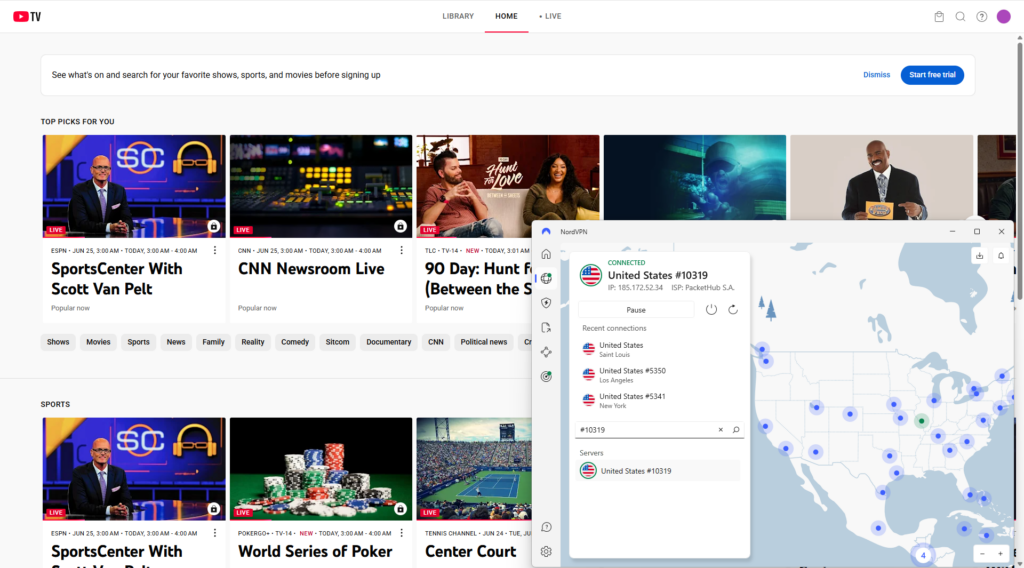1024x568 pixels.
Task: Open NordVPN notifications bell
Action: coord(1000,256)
